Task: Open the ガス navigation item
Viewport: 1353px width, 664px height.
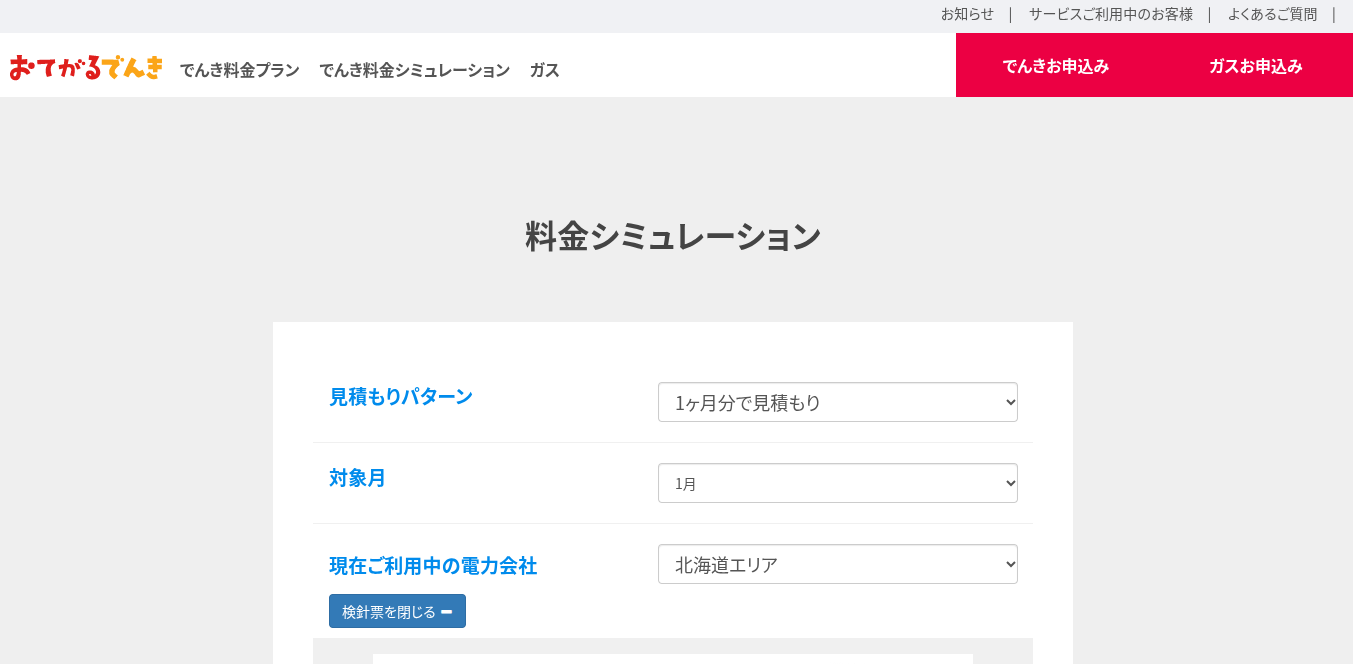Action: tap(544, 70)
